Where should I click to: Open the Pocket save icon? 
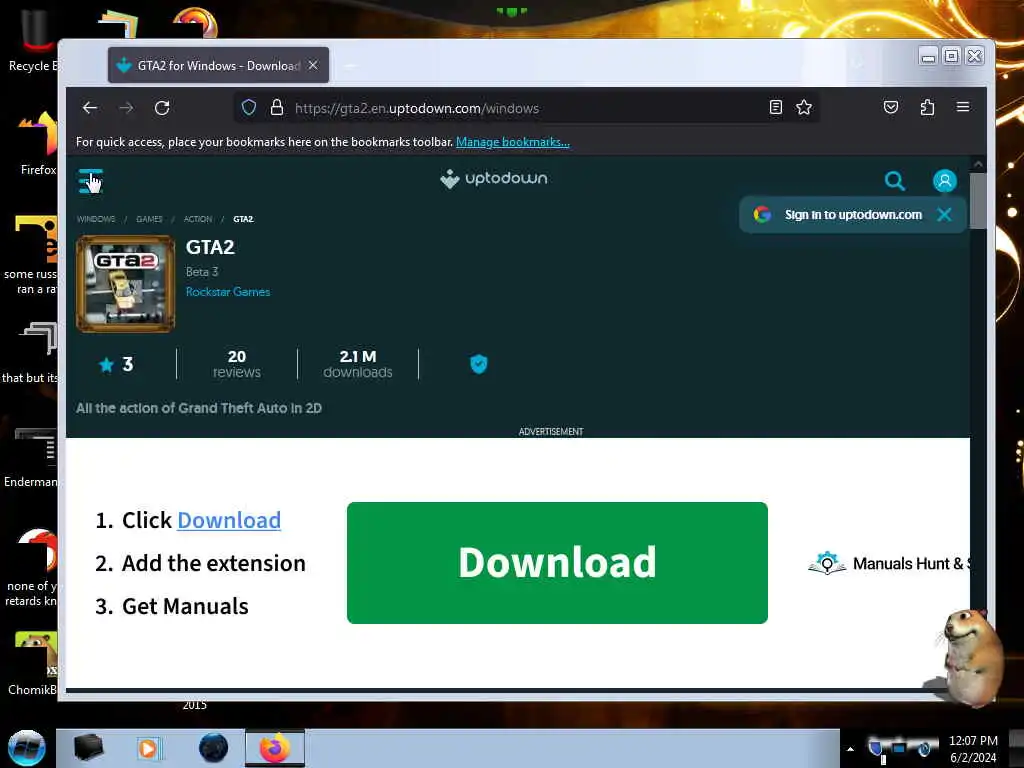891,108
